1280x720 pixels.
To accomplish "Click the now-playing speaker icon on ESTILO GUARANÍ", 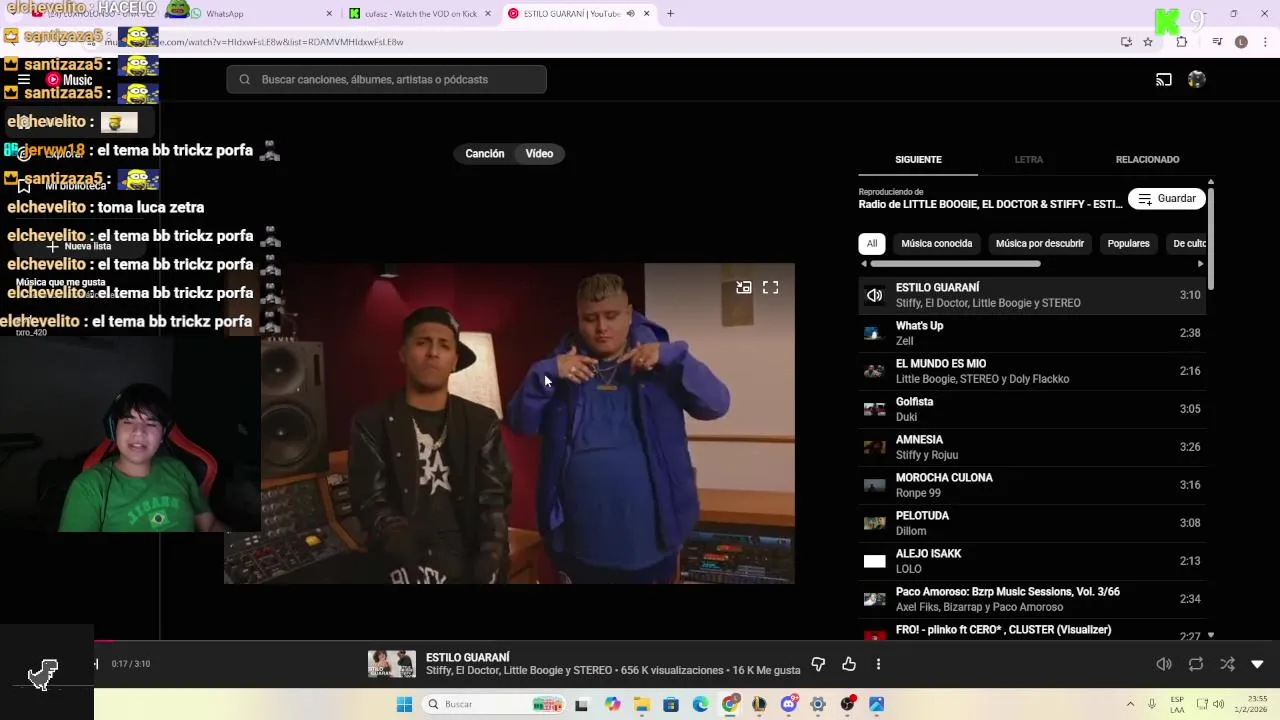I will (875, 296).
